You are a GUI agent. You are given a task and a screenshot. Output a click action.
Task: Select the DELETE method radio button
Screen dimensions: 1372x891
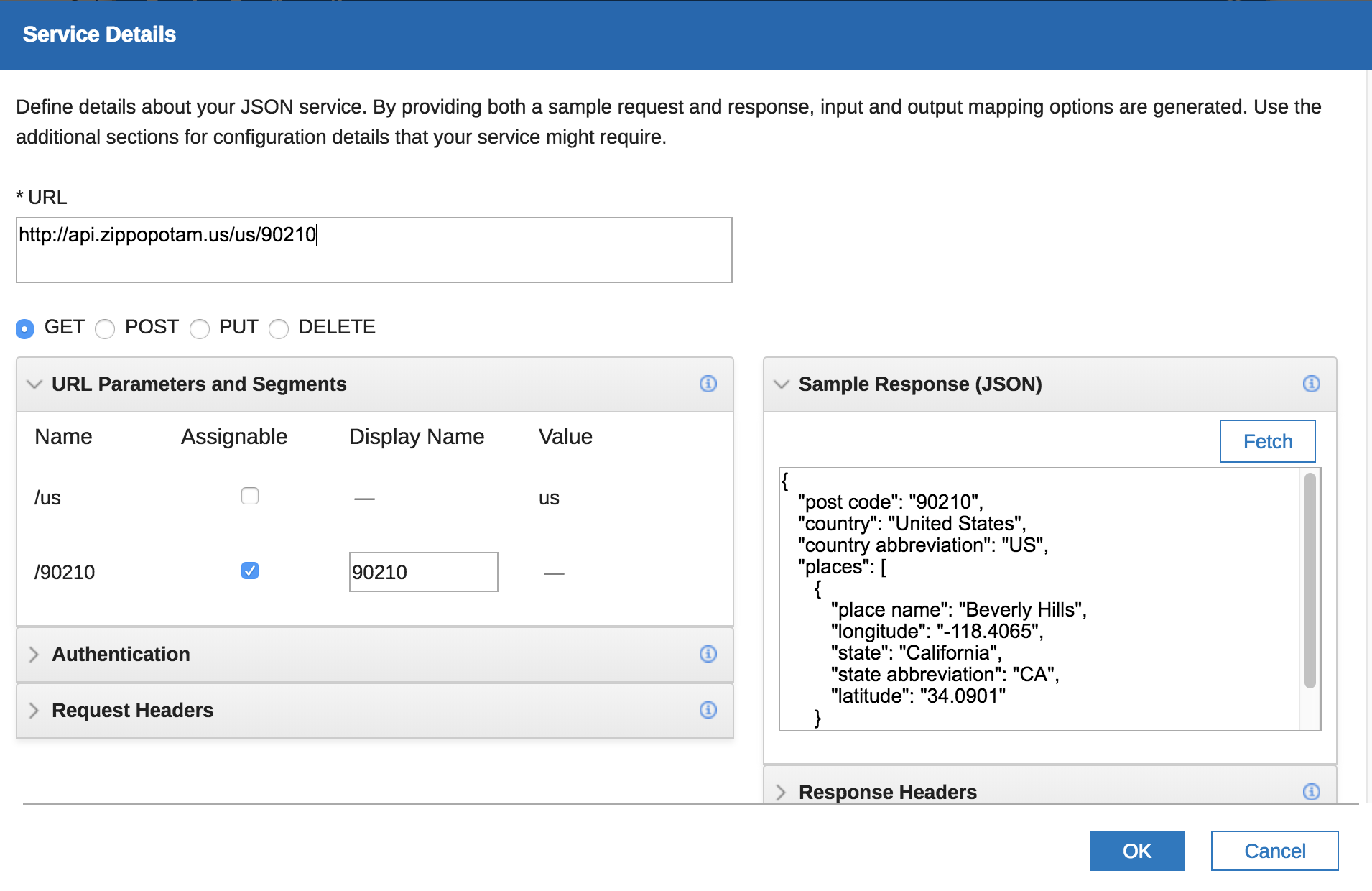[279, 328]
